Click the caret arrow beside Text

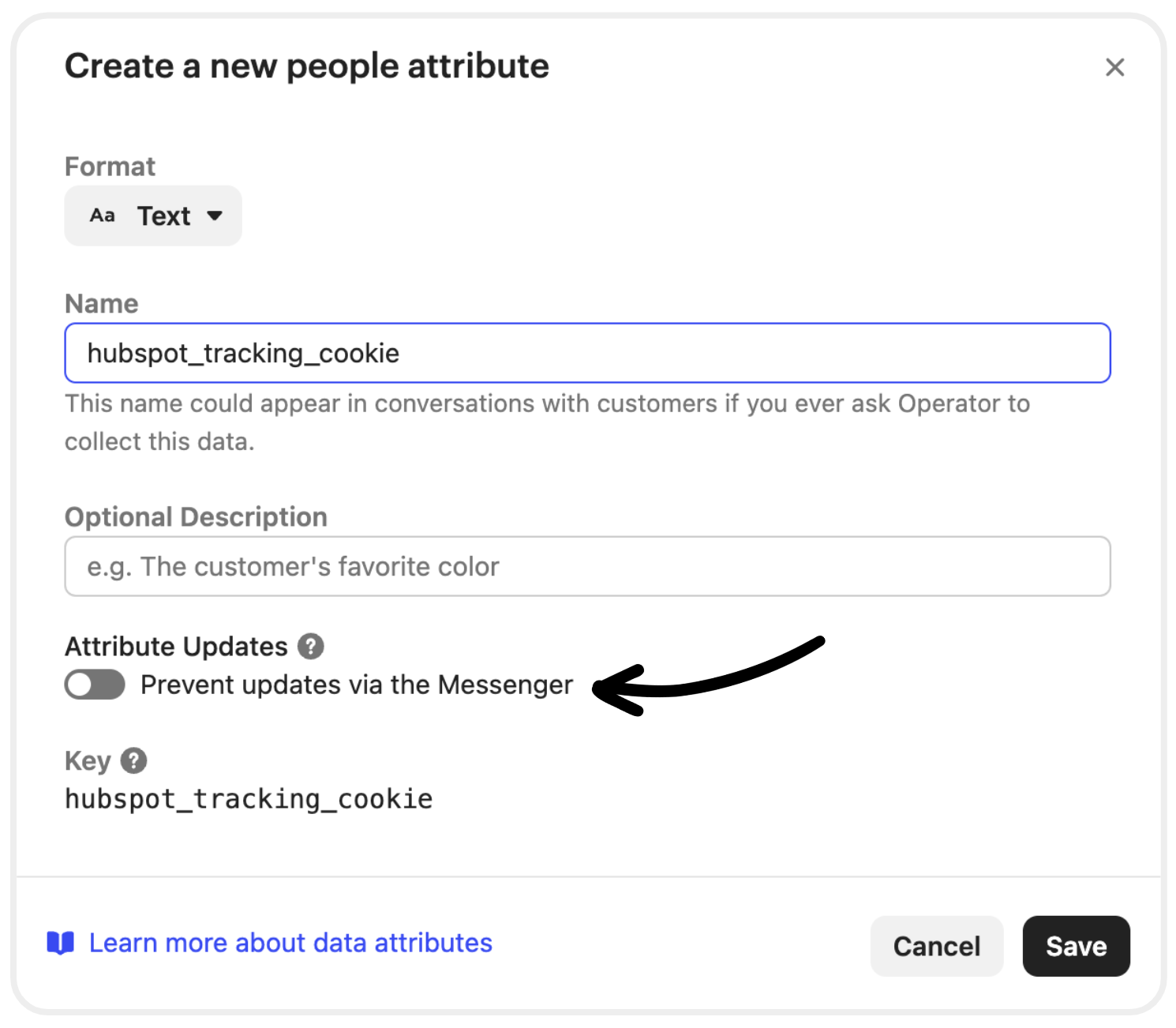tap(215, 216)
